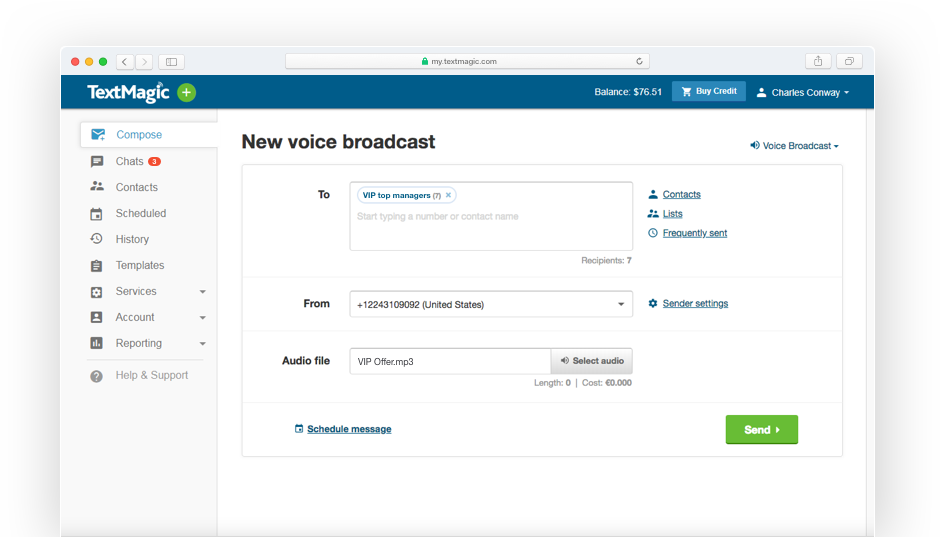Open Templates in sidebar

140,265
